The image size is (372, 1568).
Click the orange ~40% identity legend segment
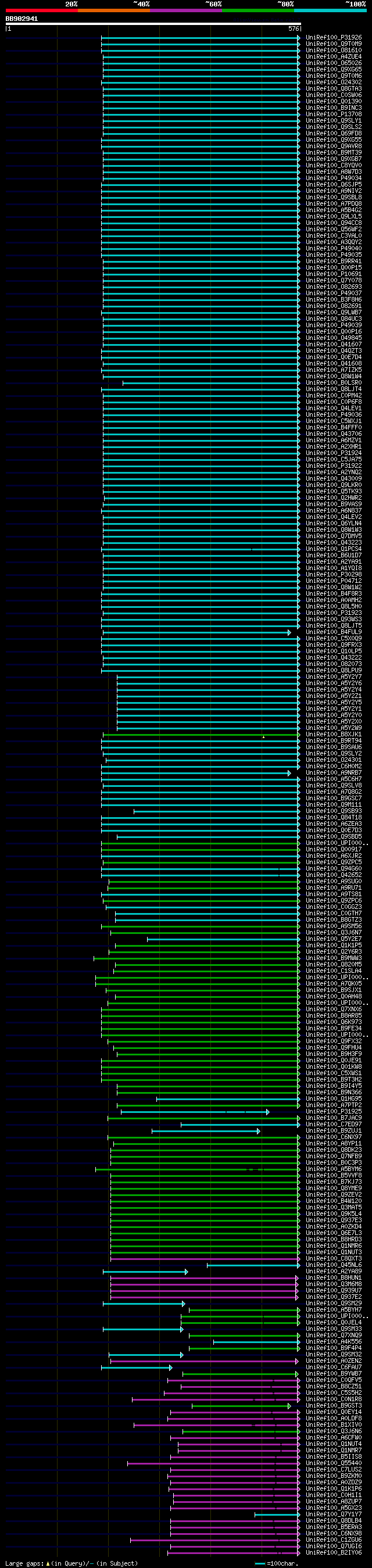pos(114,10)
